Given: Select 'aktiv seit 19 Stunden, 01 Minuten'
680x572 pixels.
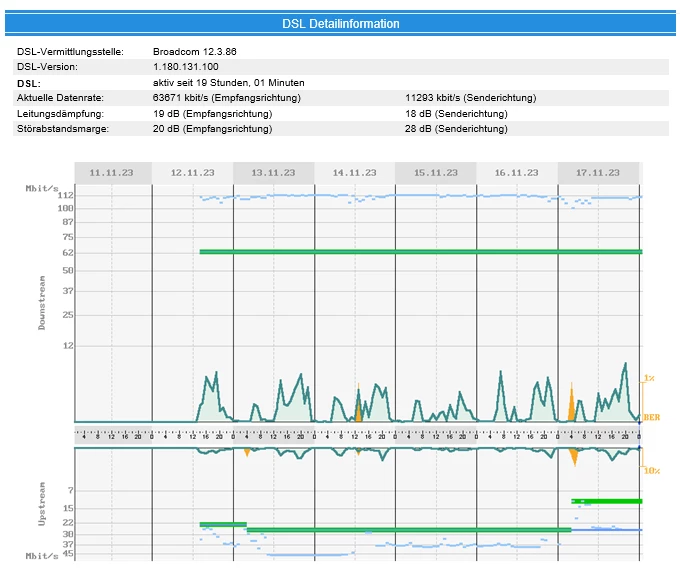Looking at the screenshot, I should pyautogui.click(x=229, y=82).
